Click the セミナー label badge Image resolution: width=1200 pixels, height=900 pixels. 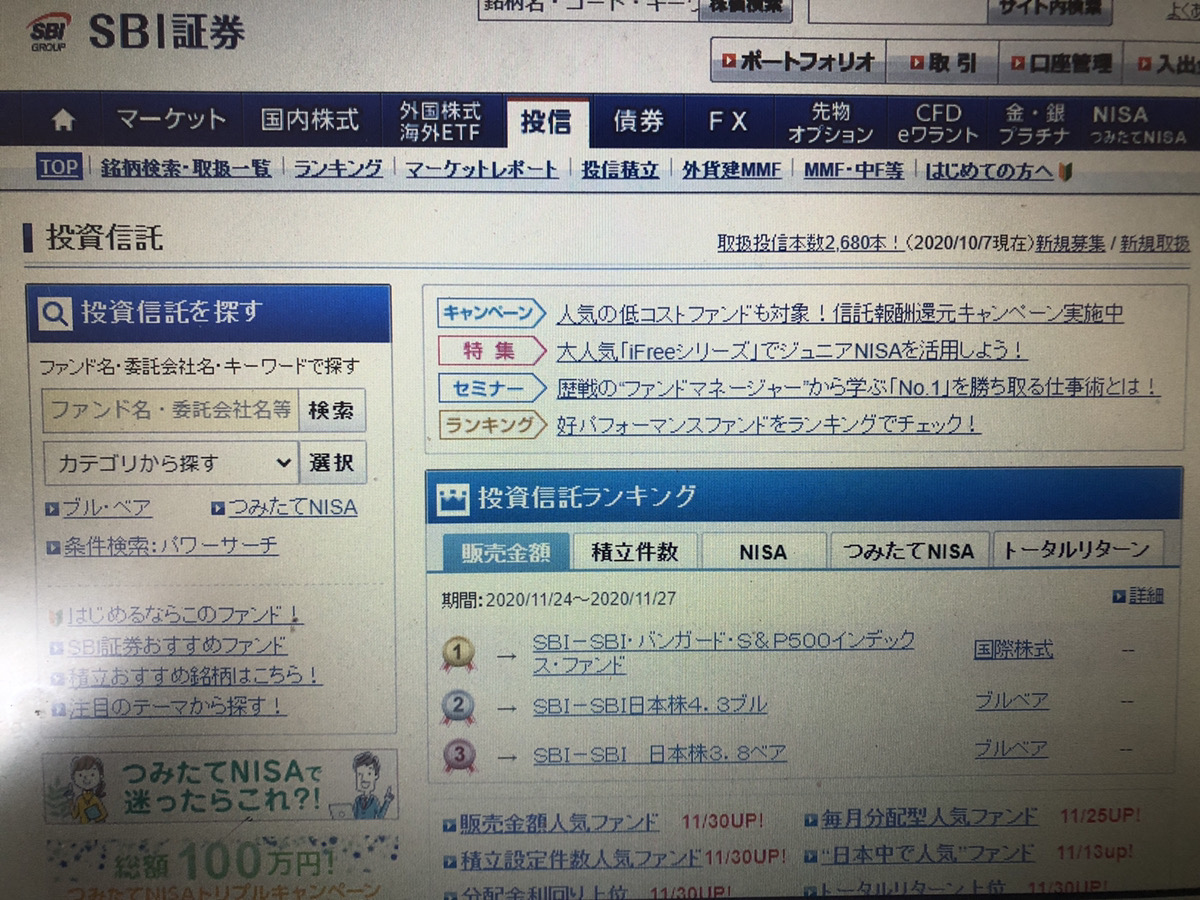[x=490, y=387]
